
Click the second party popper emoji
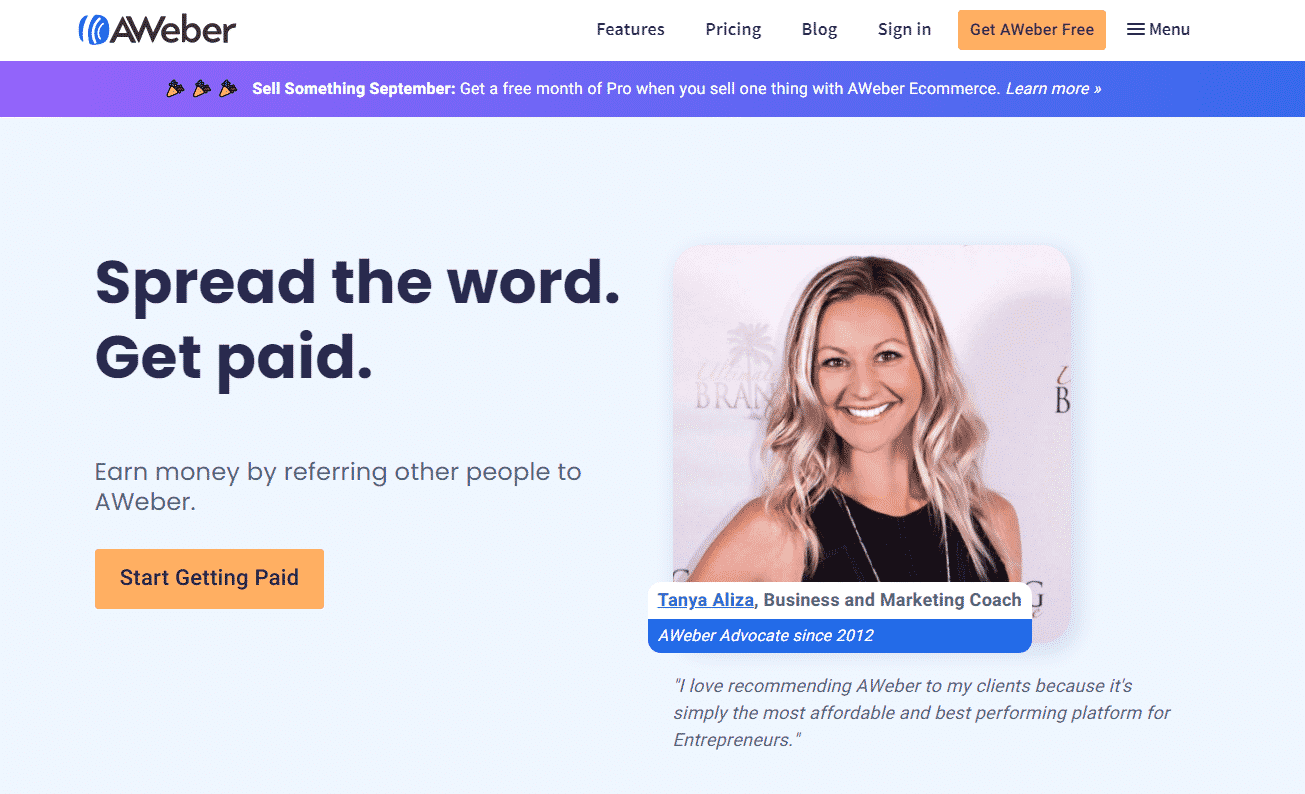[202, 89]
